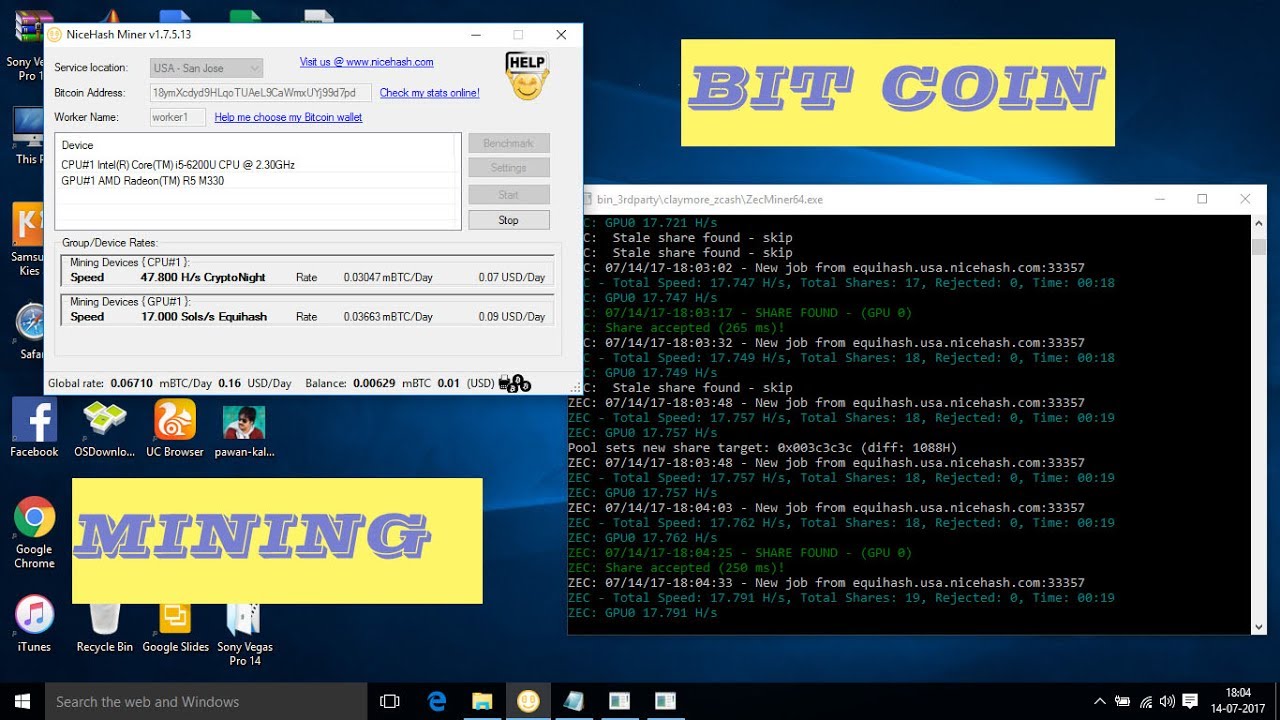
Task: Launch Microsoft Edge from the taskbar
Action: tap(437, 701)
